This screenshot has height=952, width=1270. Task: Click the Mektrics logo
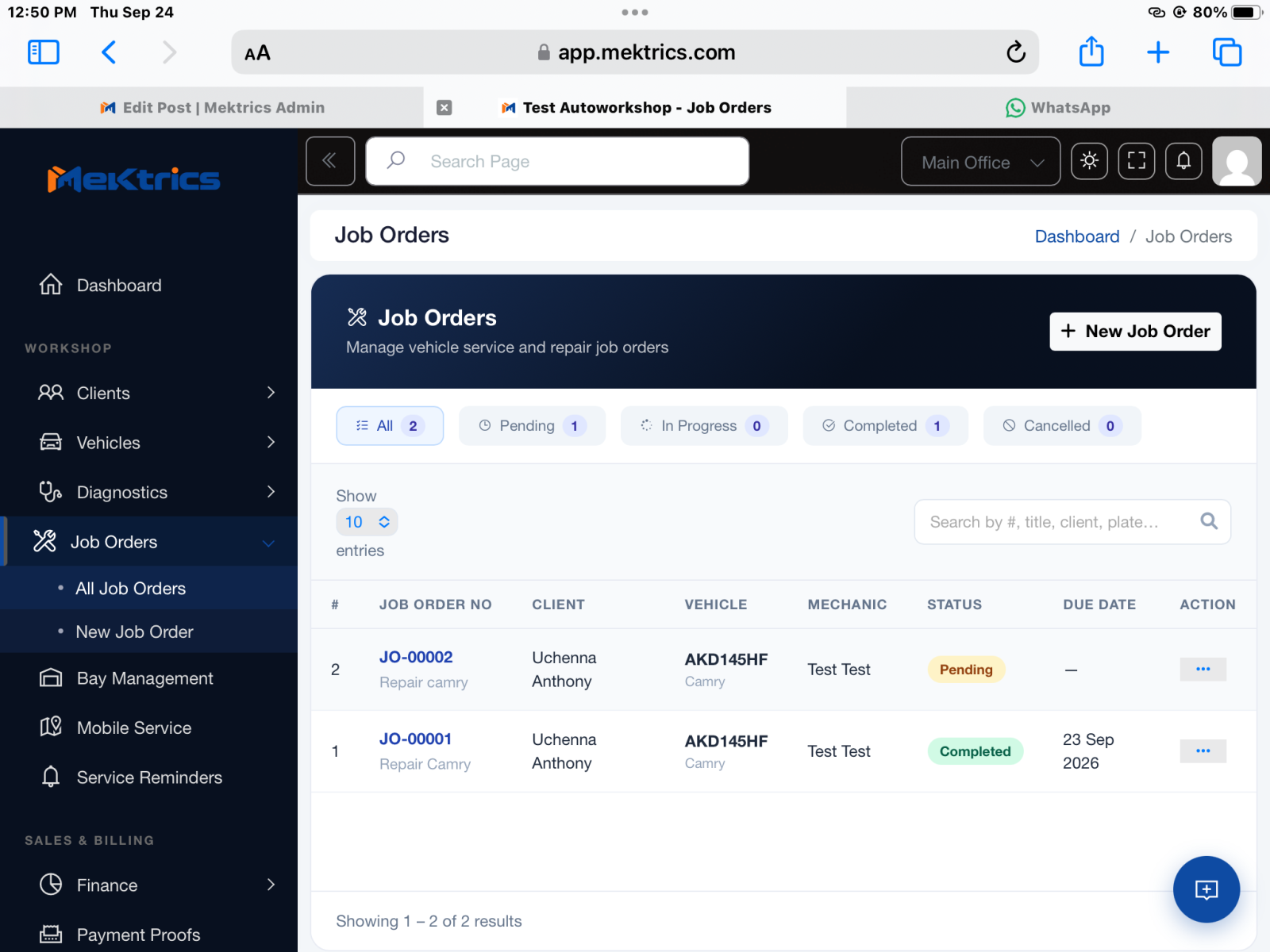point(133,179)
